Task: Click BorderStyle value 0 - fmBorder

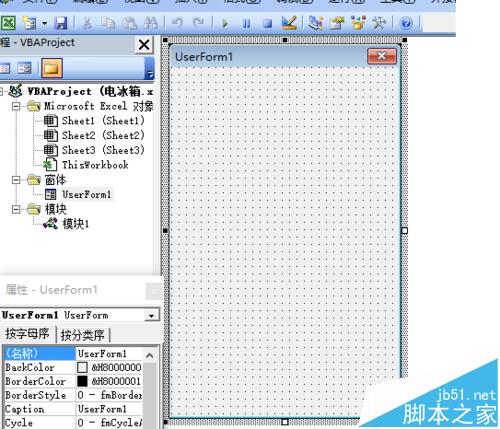Action: click(x=109, y=395)
